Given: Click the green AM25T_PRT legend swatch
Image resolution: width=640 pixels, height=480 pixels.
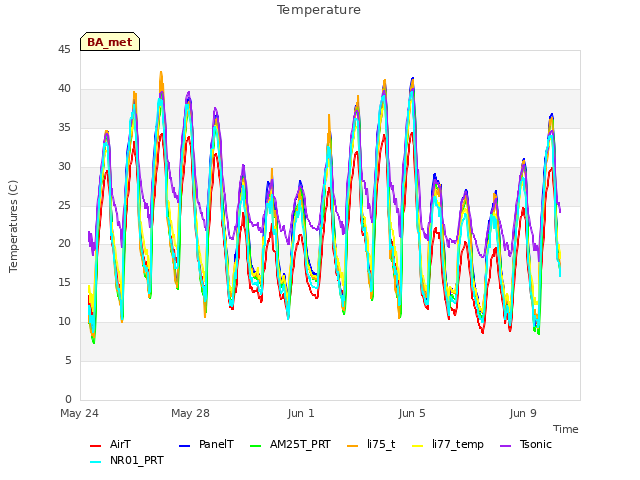Looking at the screenshot, I should coord(255,446).
